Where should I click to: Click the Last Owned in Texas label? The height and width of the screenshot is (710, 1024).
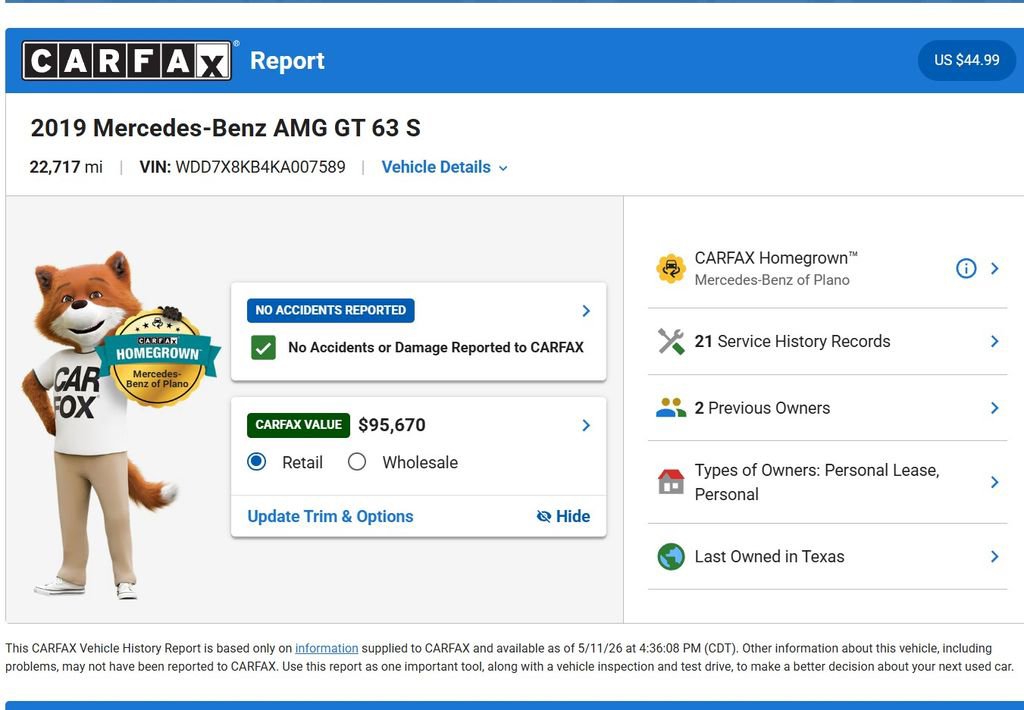click(x=769, y=557)
